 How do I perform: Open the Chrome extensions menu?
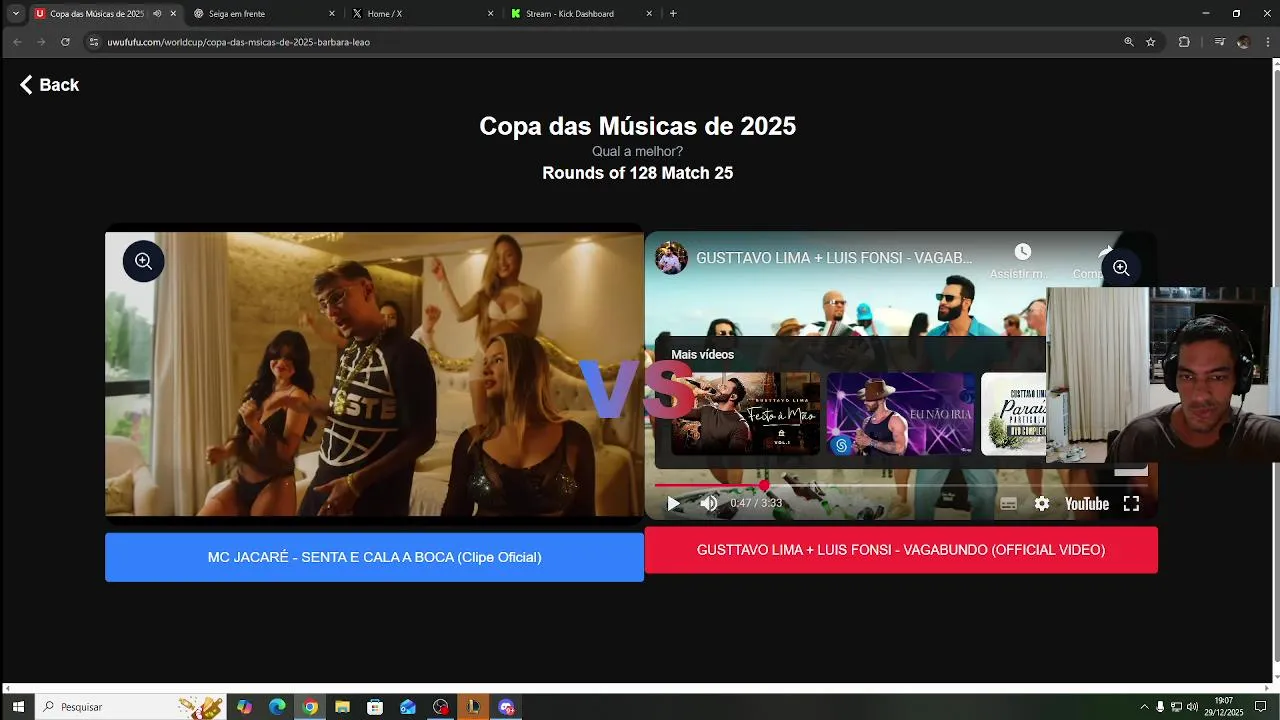click(x=1184, y=42)
